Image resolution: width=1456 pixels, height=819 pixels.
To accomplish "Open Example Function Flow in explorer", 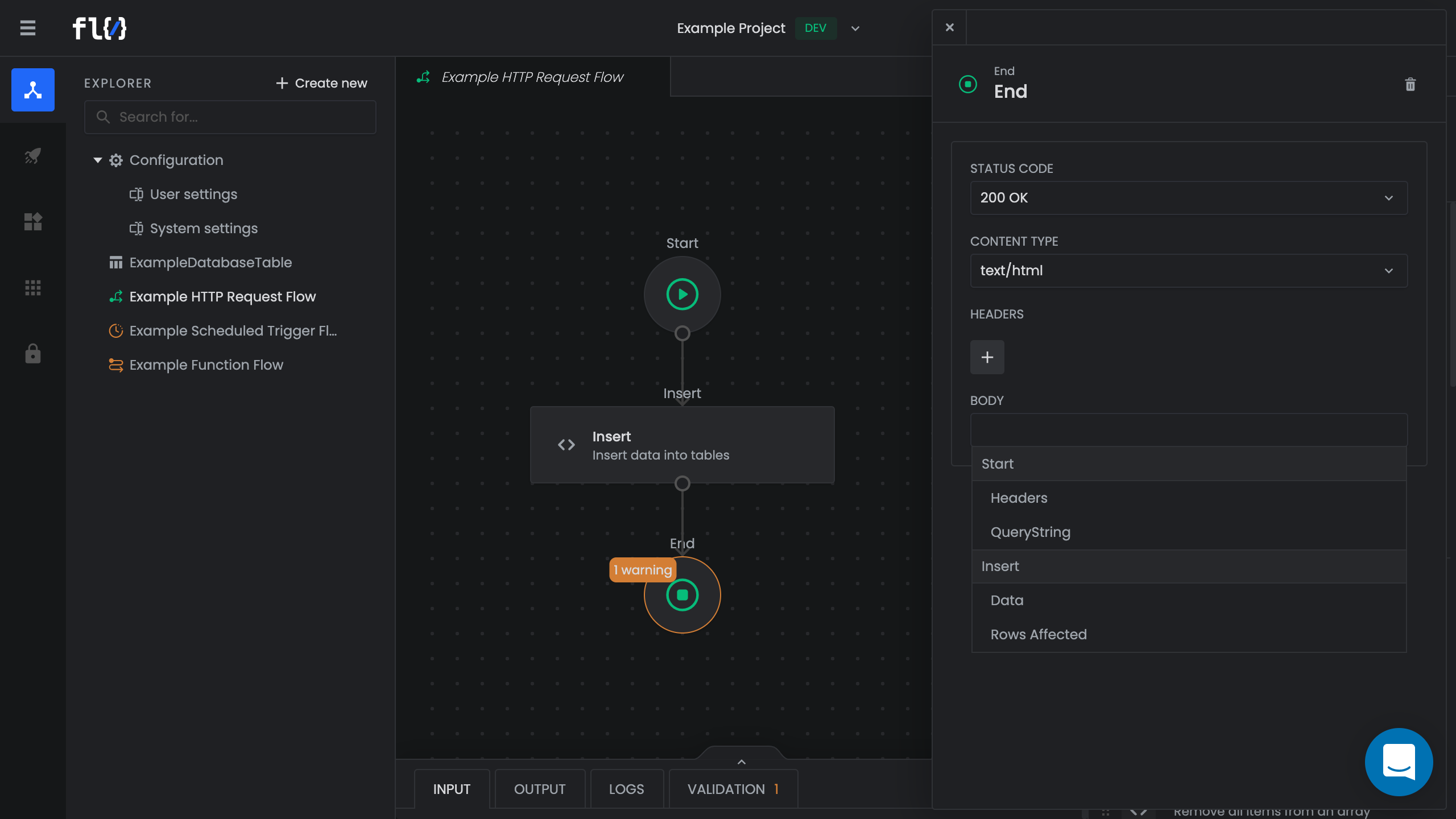I will click(206, 365).
